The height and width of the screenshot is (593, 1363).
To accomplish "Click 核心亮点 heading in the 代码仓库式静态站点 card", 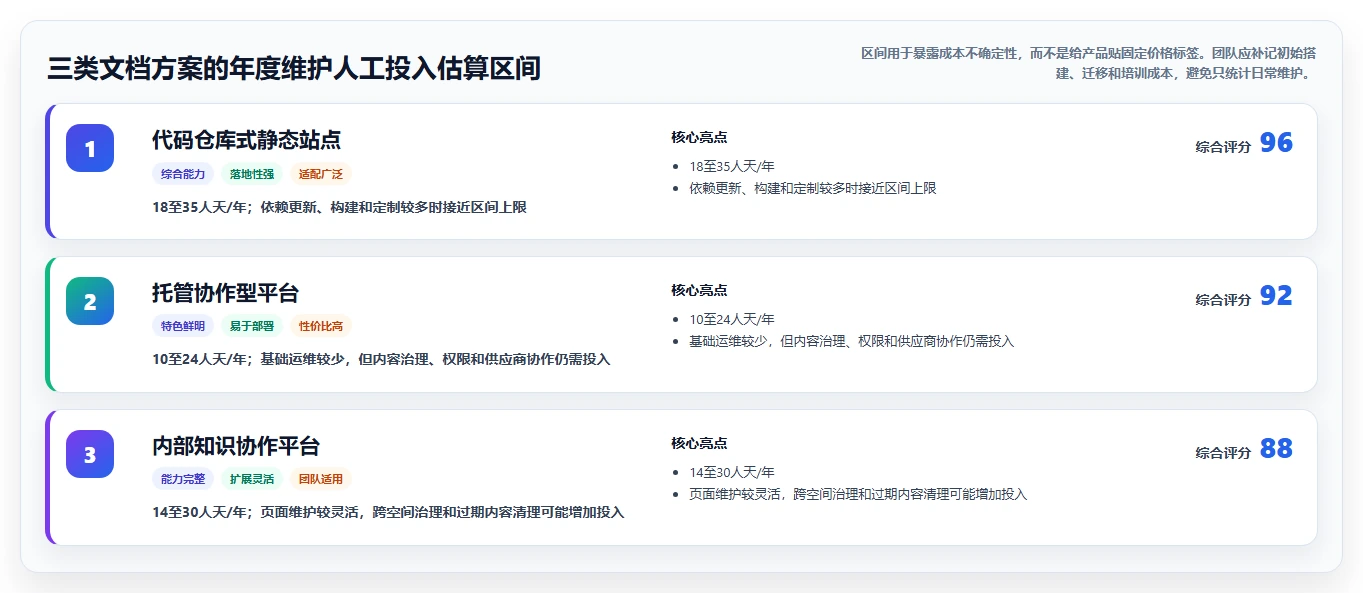I will click(x=699, y=137).
